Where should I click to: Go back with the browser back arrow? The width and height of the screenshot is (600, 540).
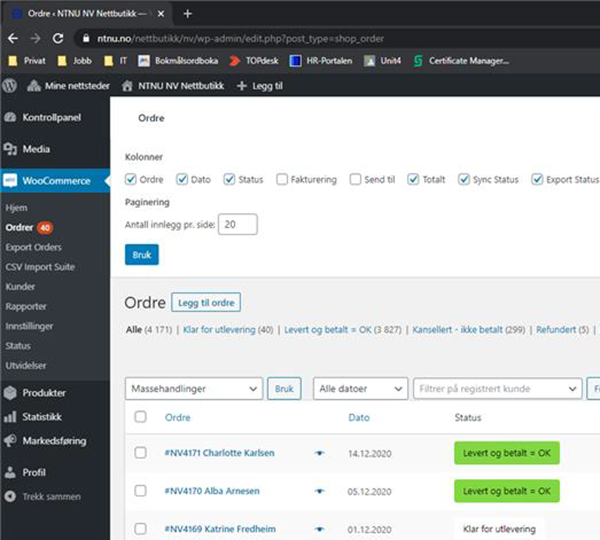(x=13, y=38)
